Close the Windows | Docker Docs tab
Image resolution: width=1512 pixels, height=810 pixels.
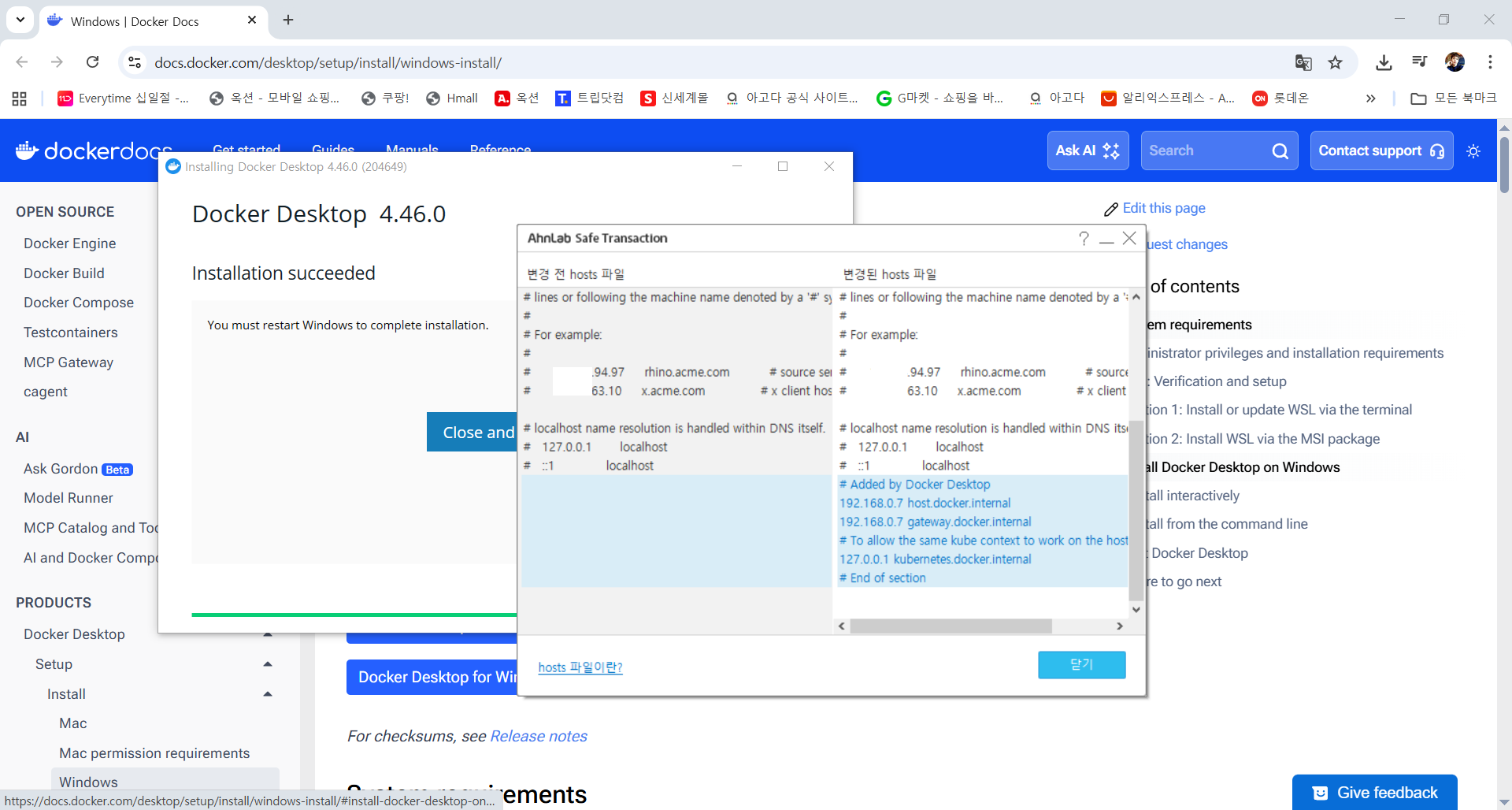252,20
